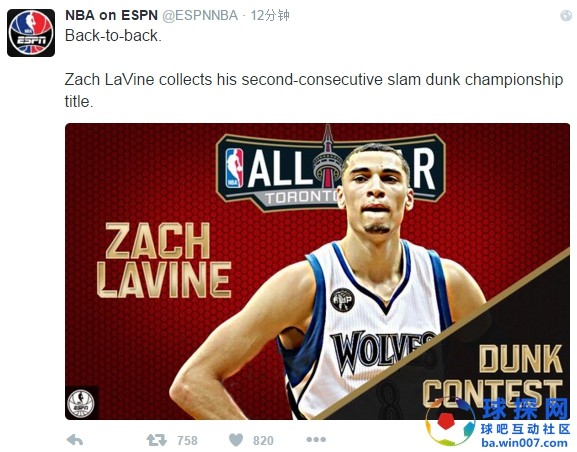Reply to the tweet using the arrow icon
The height and width of the screenshot is (452, 577).
[x=75, y=439]
